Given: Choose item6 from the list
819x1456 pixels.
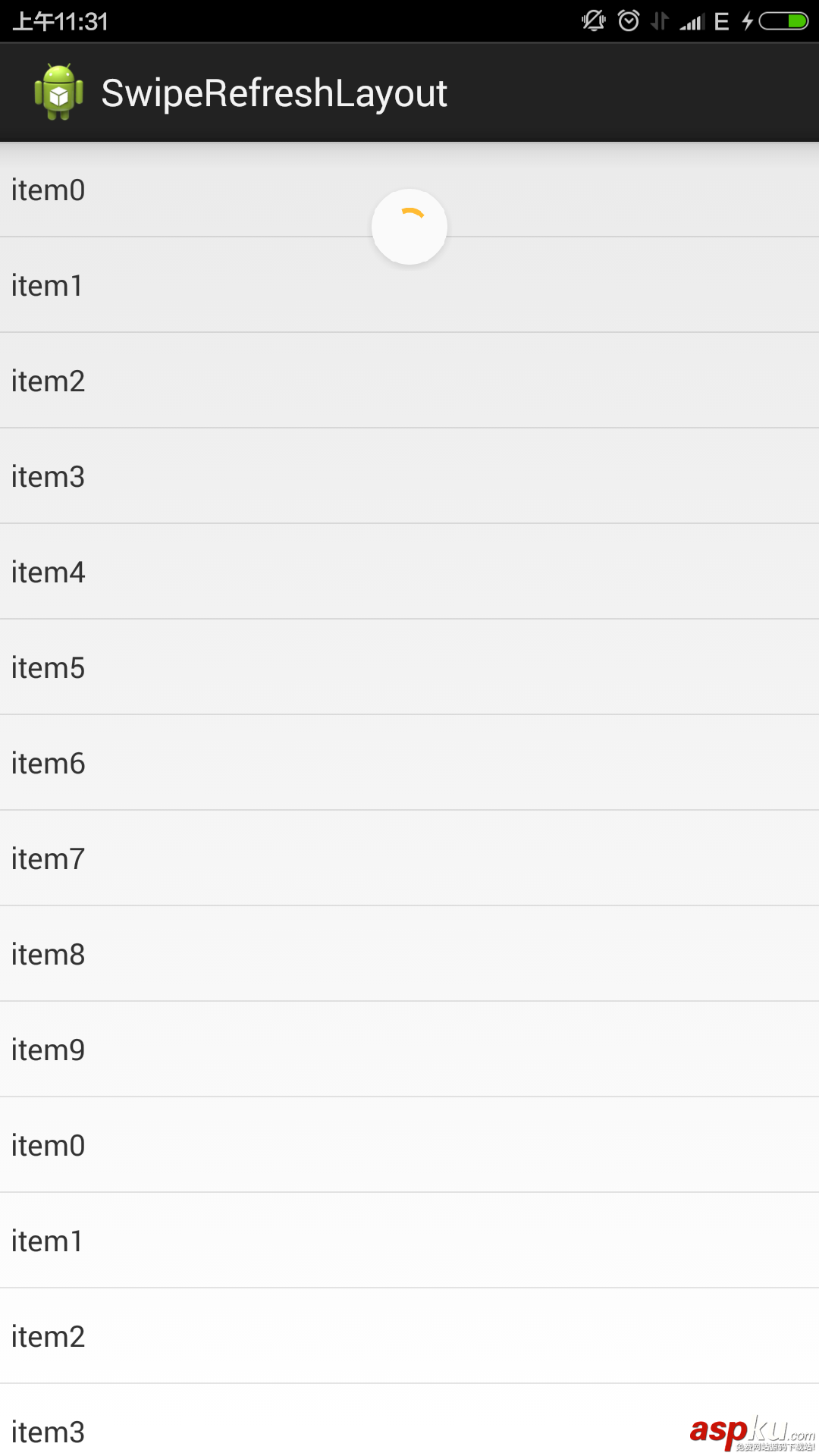Looking at the screenshot, I should 409,763.
